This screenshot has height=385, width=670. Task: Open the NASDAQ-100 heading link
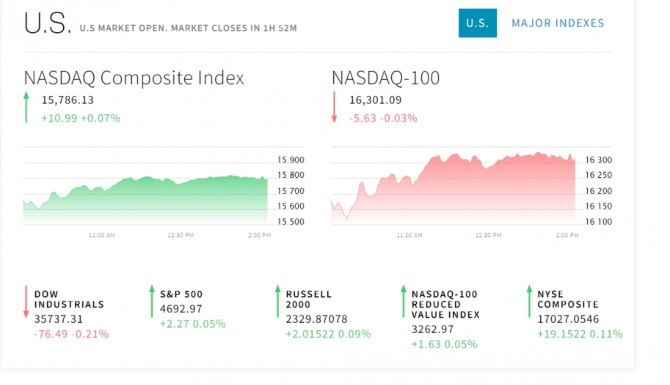pos(385,78)
